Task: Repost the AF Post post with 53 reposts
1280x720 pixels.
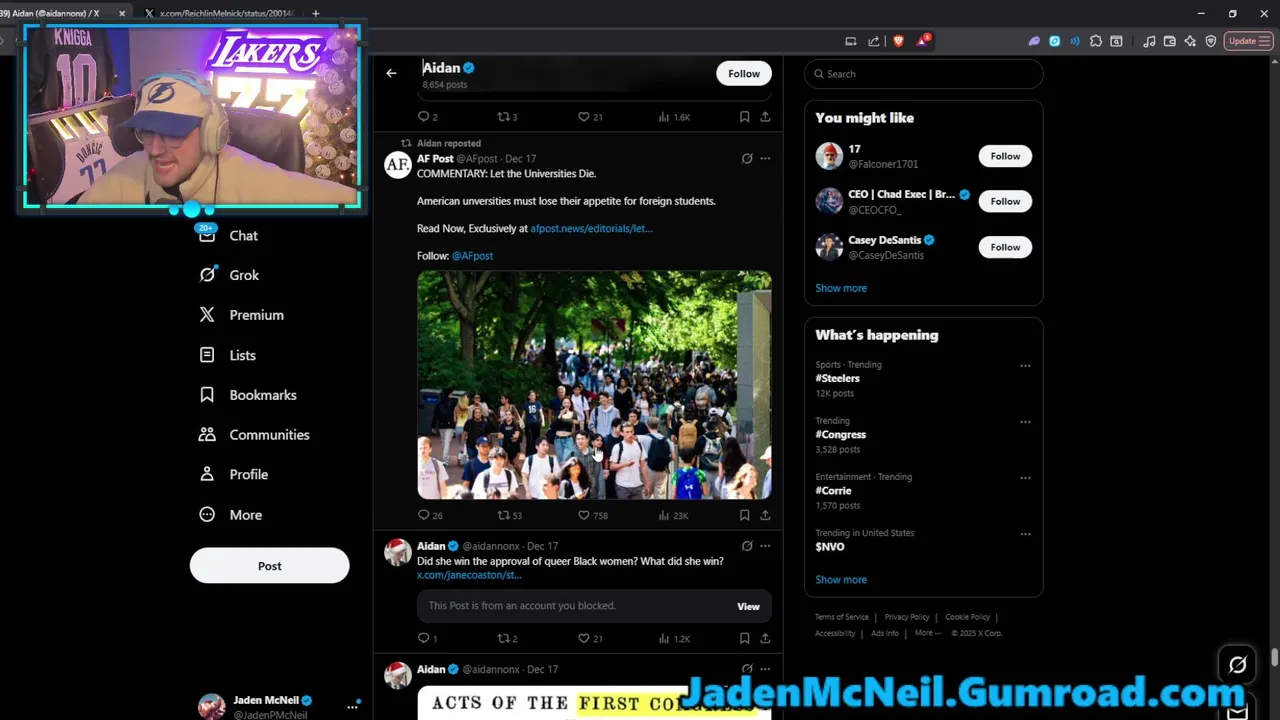Action: click(x=510, y=516)
